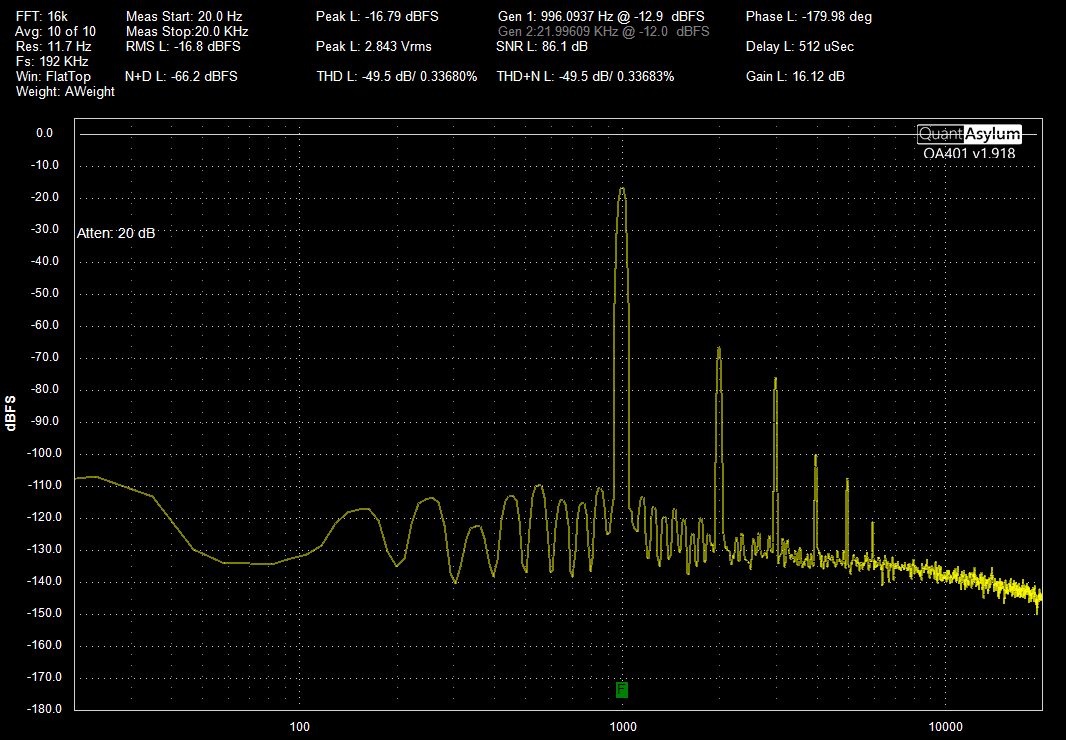Click the 'Win: FlatTop' window setting

(x=53, y=76)
